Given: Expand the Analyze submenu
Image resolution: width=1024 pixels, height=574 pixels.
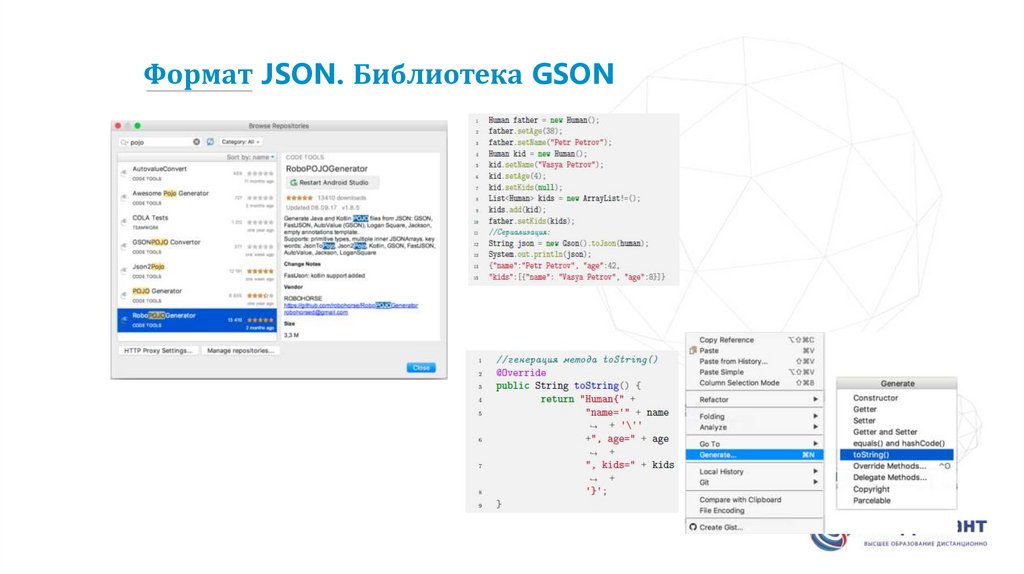Looking at the screenshot, I should pyautogui.click(x=754, y=427).
